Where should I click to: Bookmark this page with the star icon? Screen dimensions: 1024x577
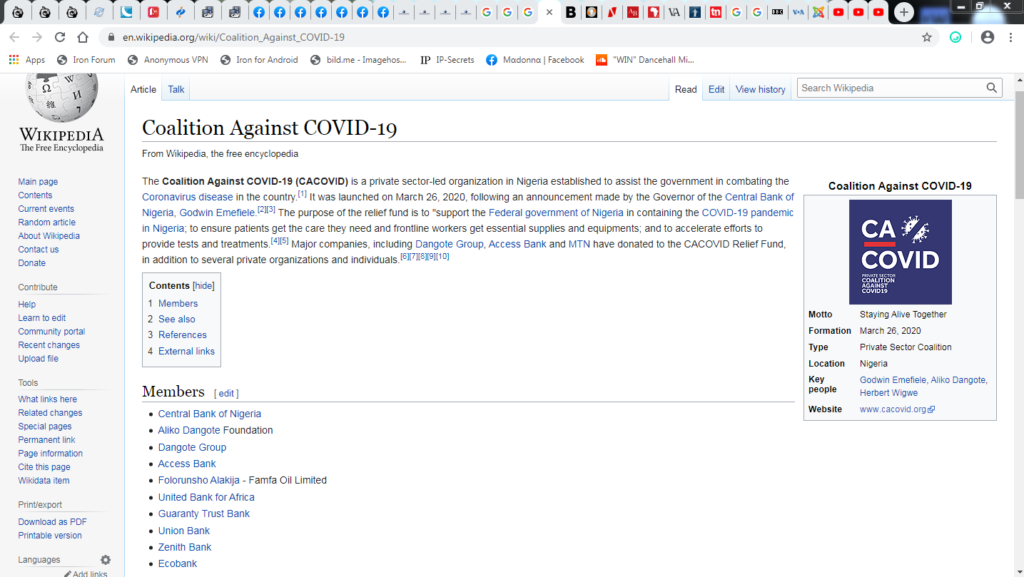(927, 37)
